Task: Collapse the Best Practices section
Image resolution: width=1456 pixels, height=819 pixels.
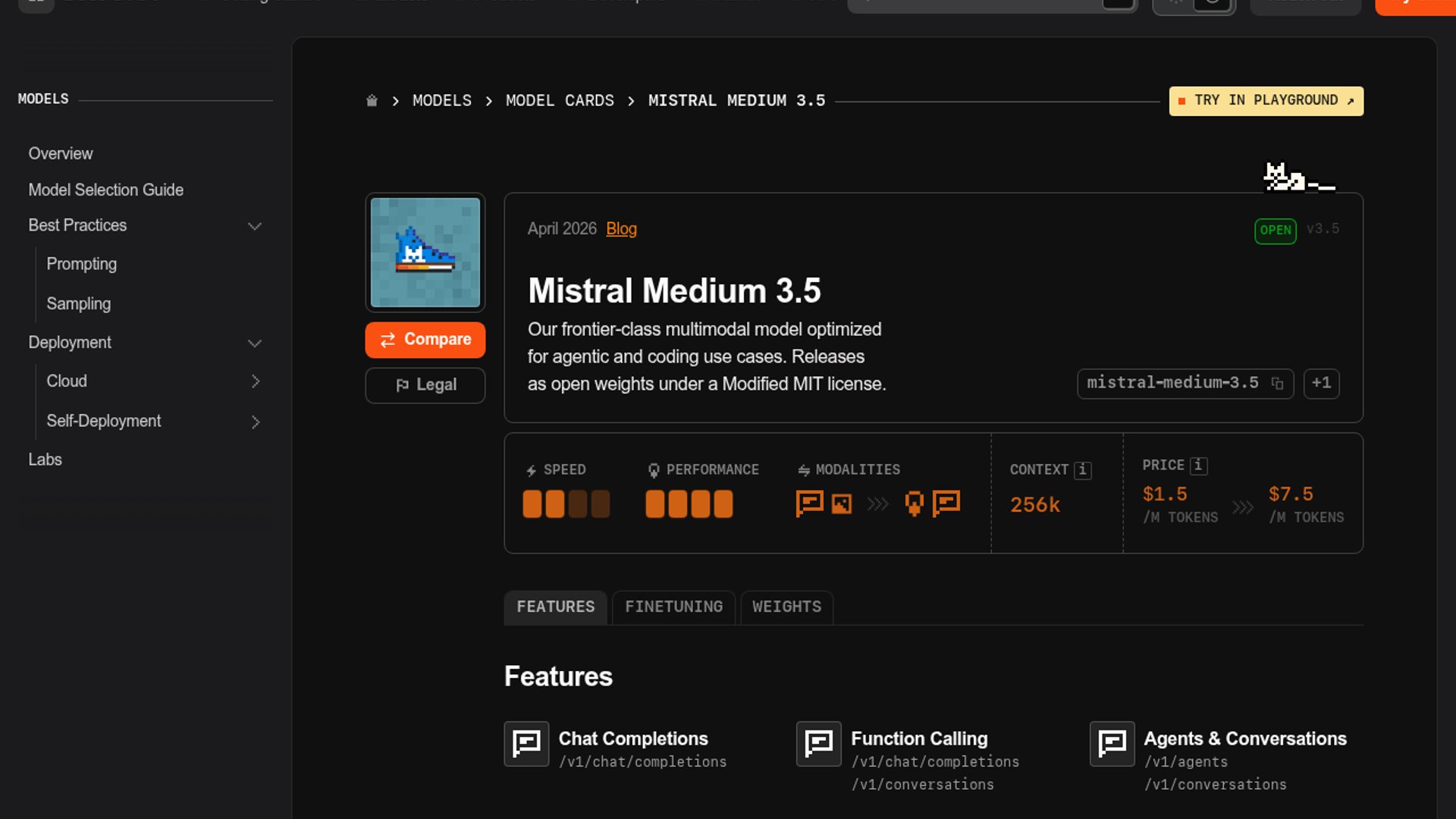Action: (255, 225)
